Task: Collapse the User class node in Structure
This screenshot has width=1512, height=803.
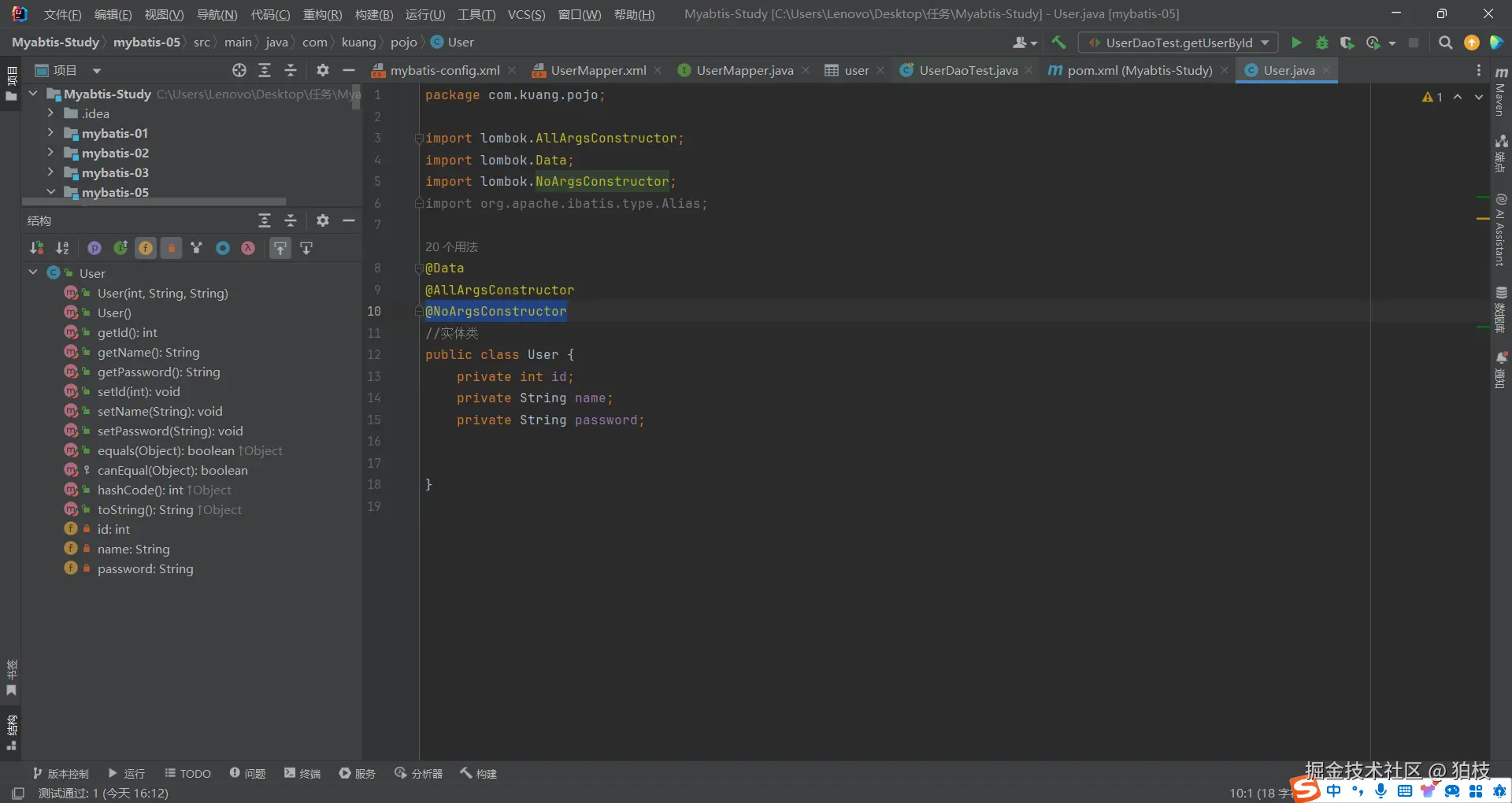Action: (33, 272)
